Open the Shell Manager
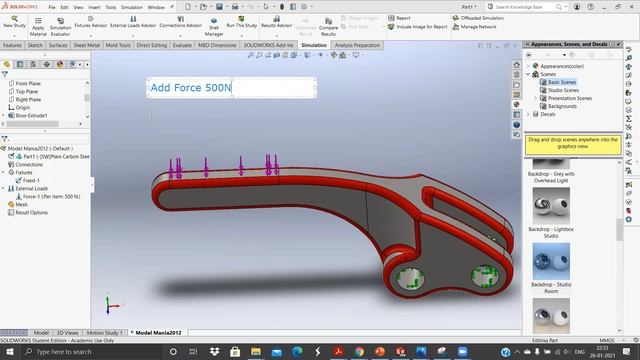This screenshot has width=640, height=360. 214,27
